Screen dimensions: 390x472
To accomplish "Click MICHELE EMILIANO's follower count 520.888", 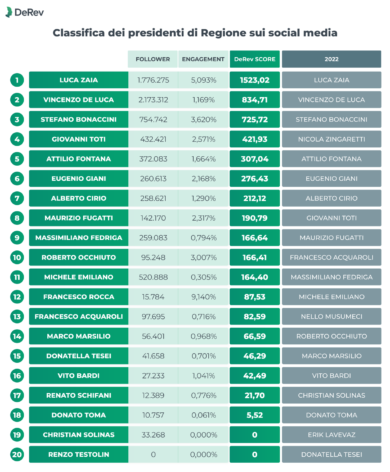I will tap(153, 277).
